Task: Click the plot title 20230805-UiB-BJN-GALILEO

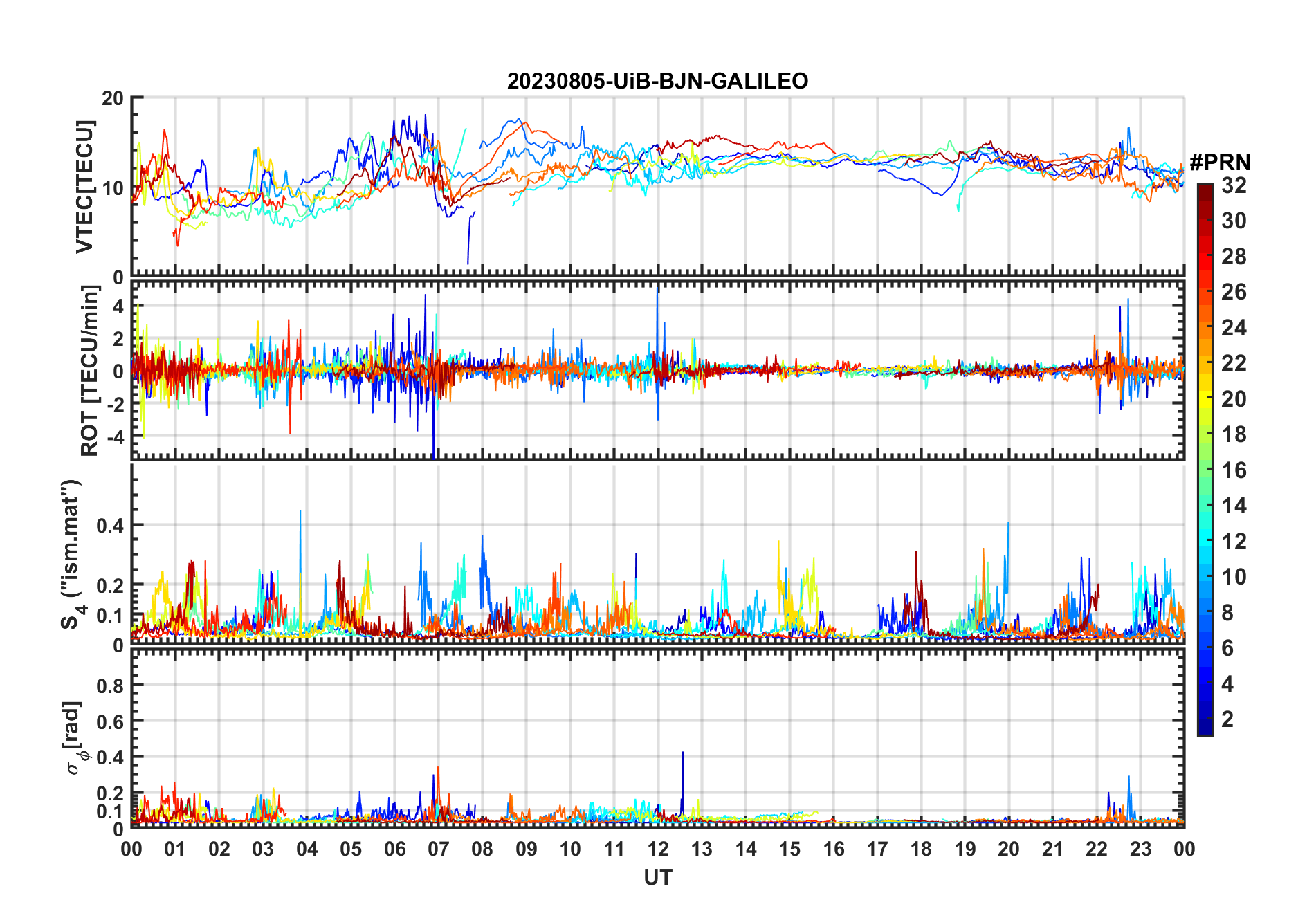Action: click(x=657, y=82)
